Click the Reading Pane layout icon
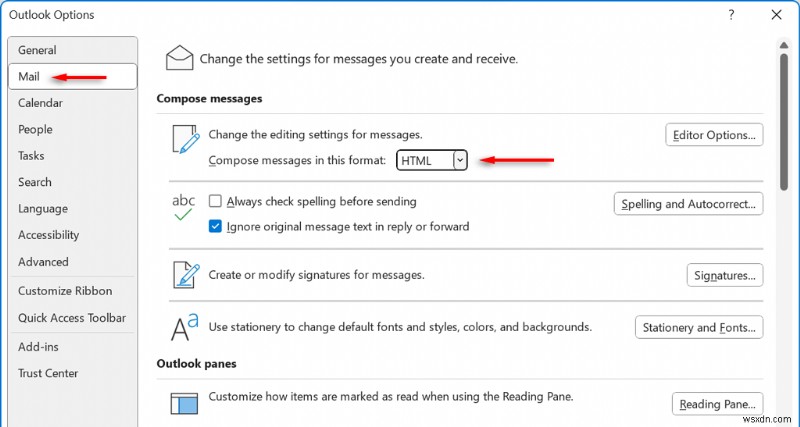 pyautogui.click(x=184, y=404)
